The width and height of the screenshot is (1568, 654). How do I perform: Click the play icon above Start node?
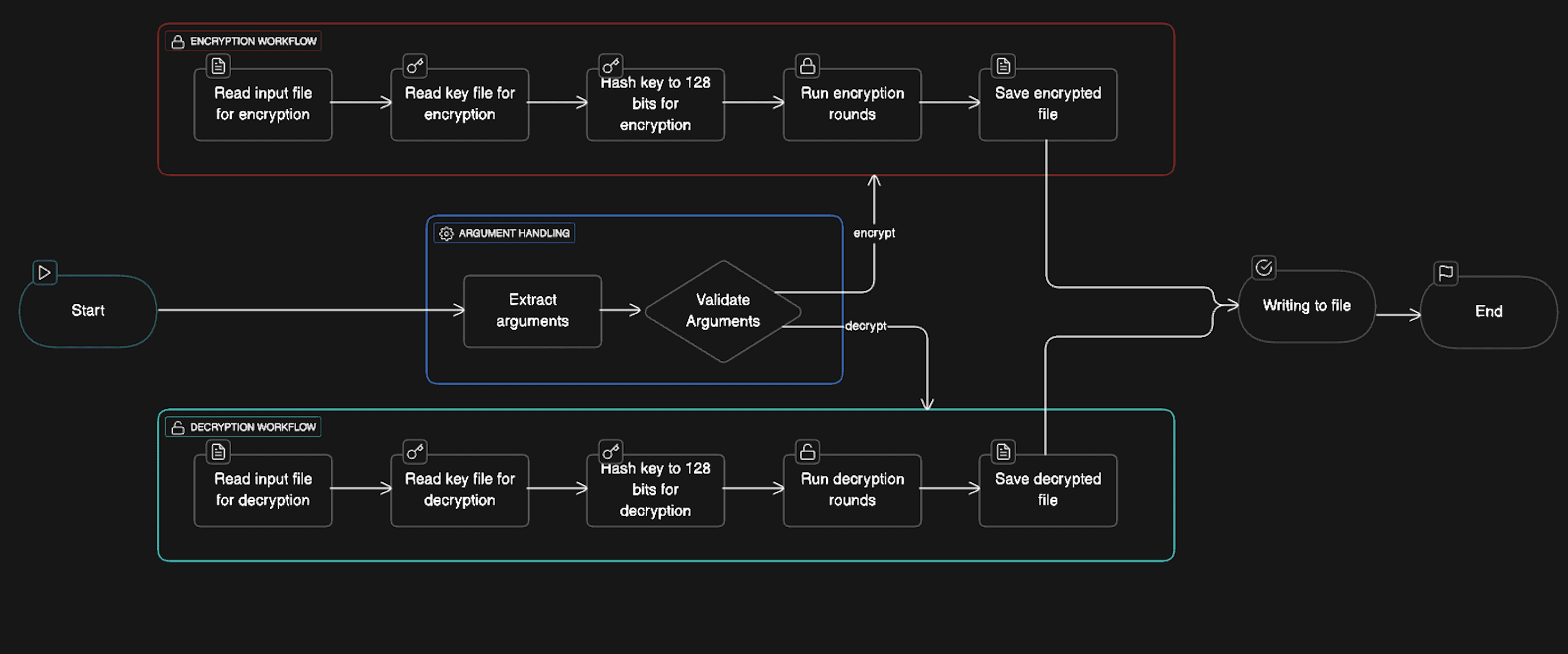coord(44,272)
